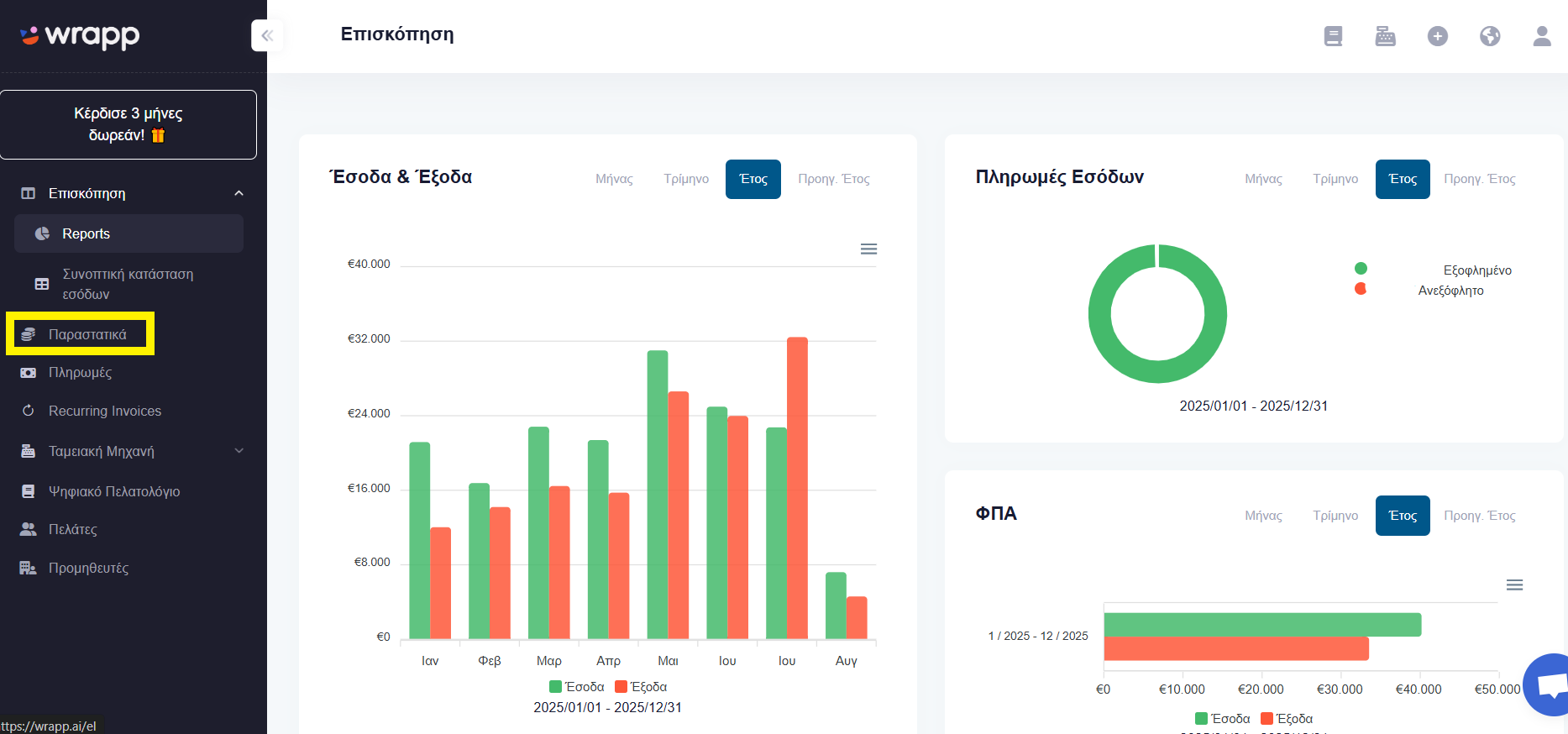
Task: Expand the Ταμειακή Μηχανή submenu
Action: point(239,451)
